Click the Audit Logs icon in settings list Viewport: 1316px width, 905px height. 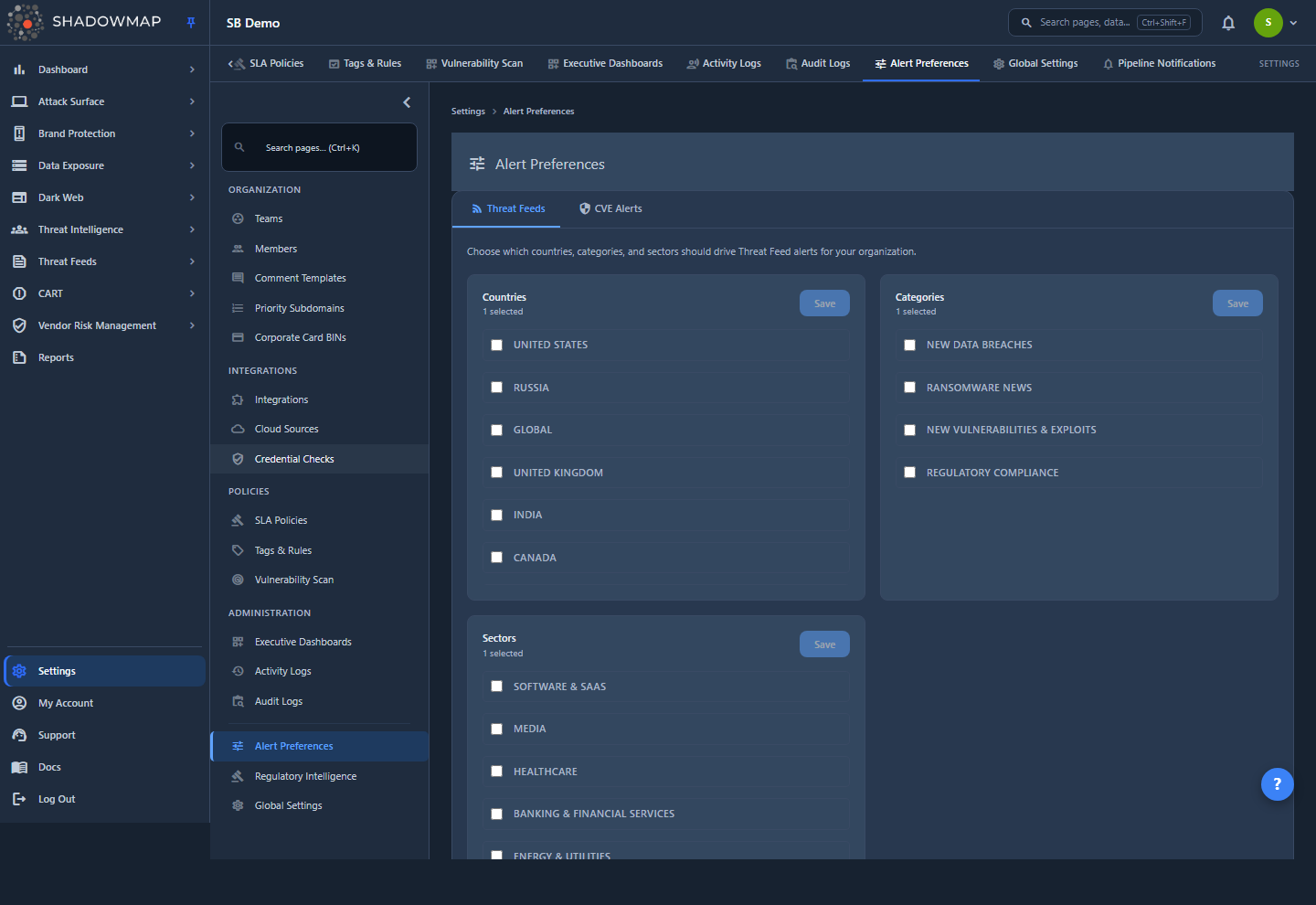click(x=238, y=701)
